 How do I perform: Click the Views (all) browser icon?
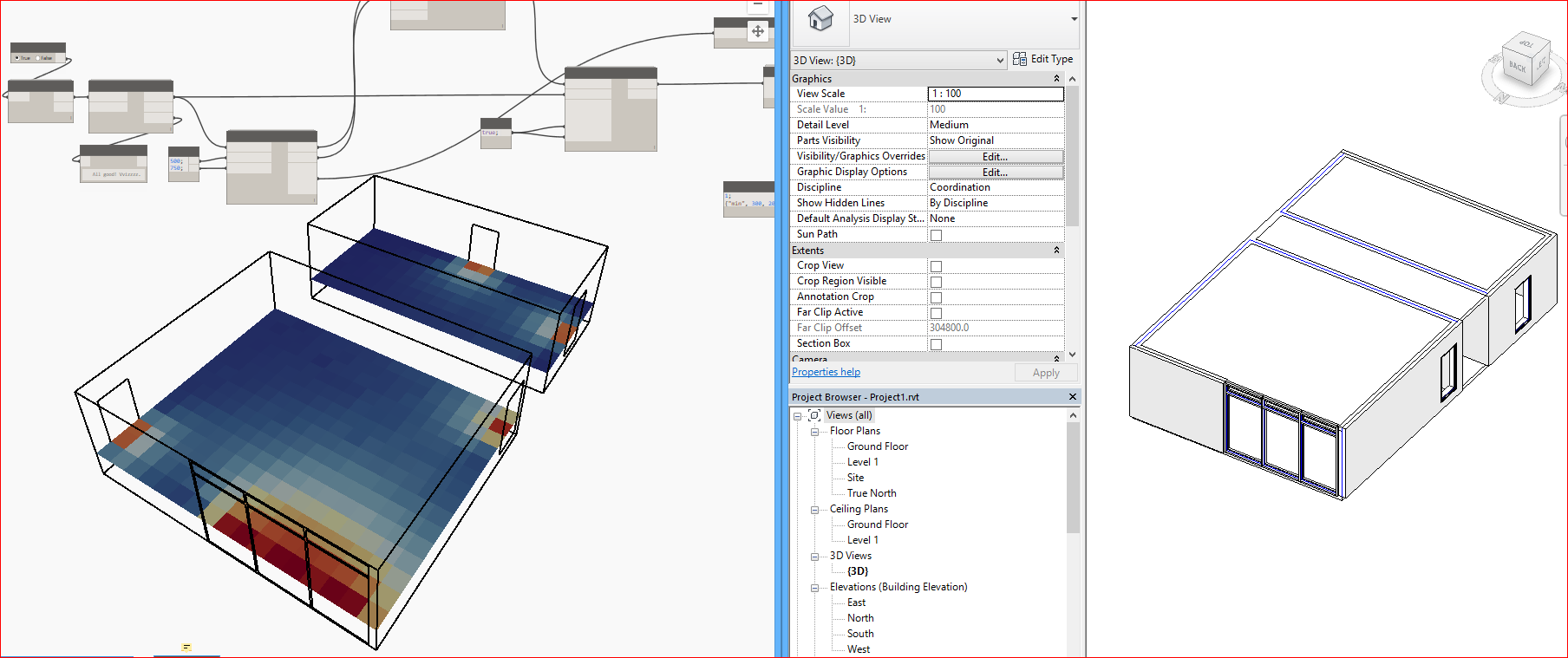coord(814,415)
